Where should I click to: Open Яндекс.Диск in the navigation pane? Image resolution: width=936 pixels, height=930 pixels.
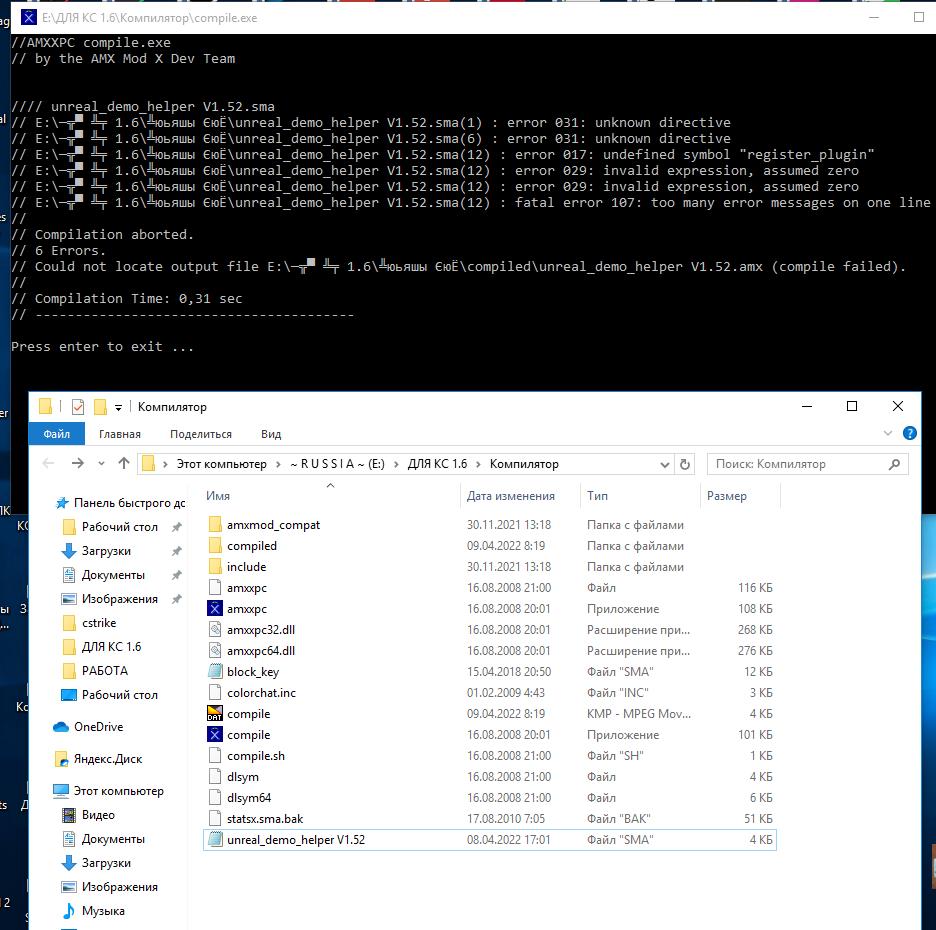tap(98, 759)
